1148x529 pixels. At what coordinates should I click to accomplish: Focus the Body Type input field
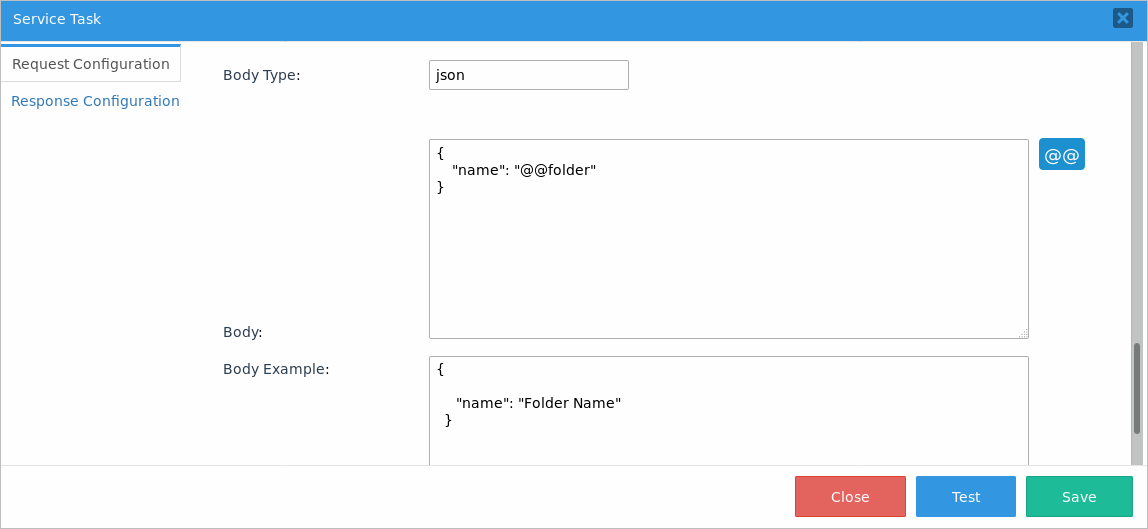[x=528, y=75]
